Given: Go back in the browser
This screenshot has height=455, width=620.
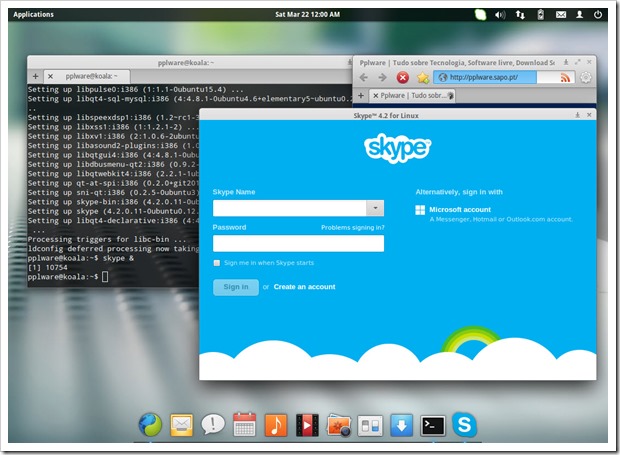Looking at the screenshot, I should click(363, 77).
